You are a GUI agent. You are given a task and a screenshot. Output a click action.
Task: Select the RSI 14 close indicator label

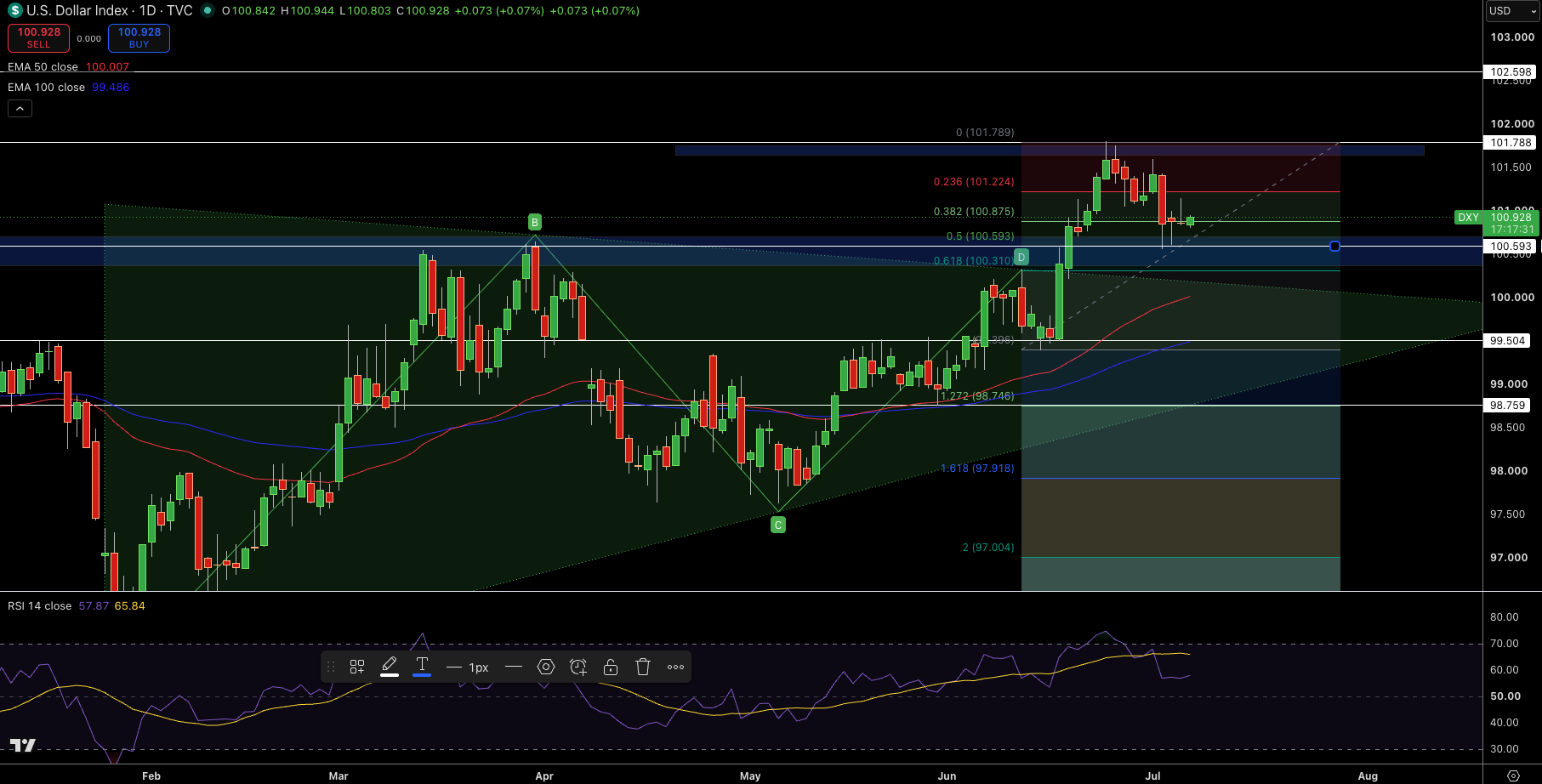(39, 606)
